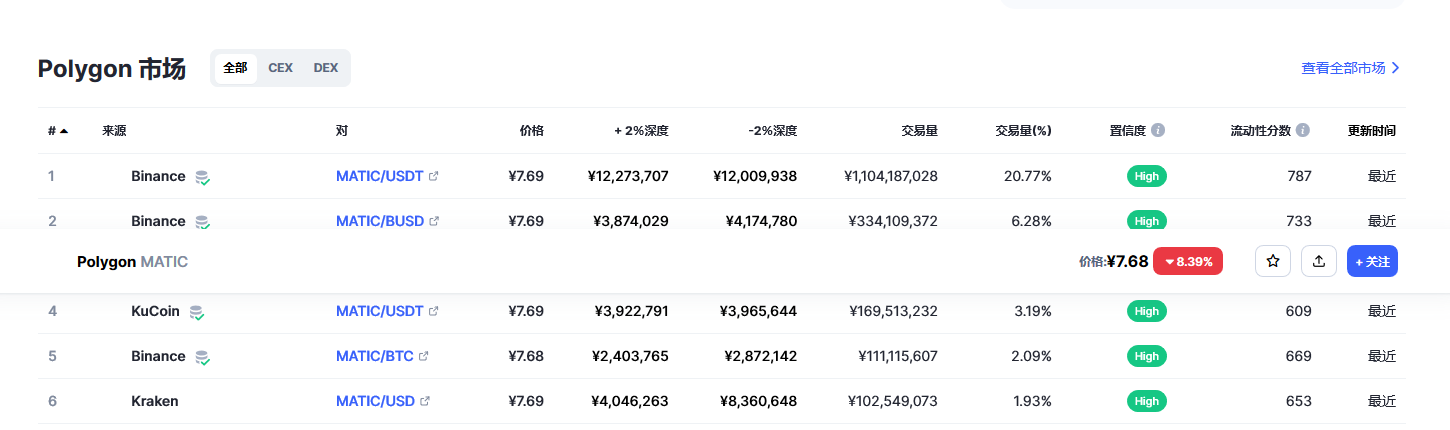Click the red 8.39% change badge
Screen dimensions: 1450x430
1188,261
